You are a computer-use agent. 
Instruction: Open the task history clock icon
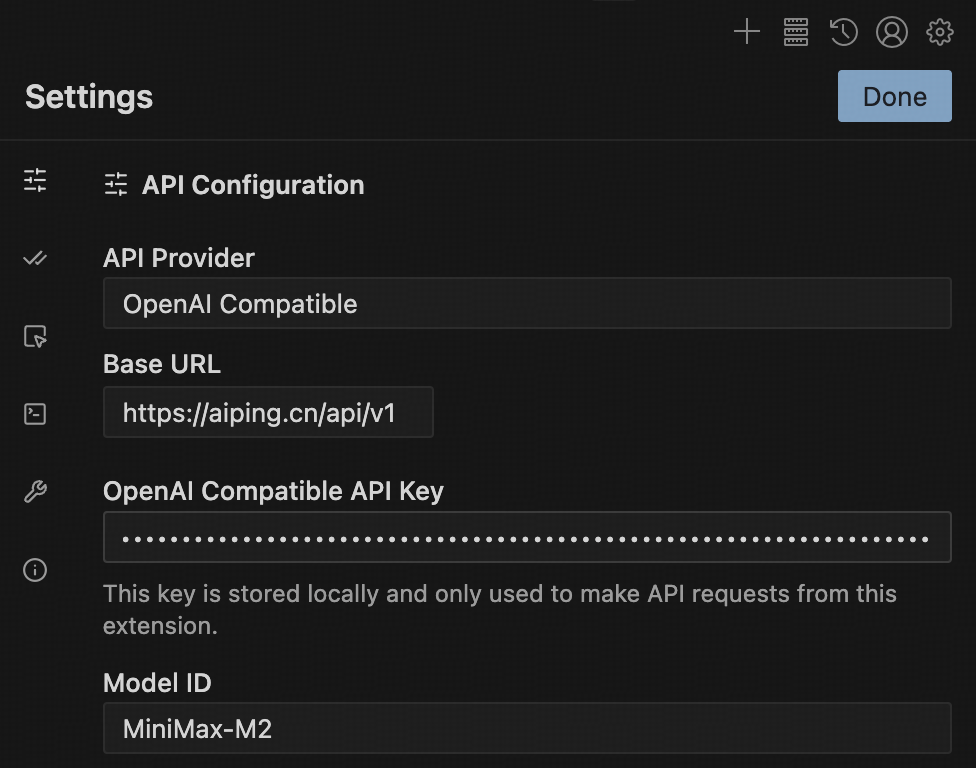point(843,32)
